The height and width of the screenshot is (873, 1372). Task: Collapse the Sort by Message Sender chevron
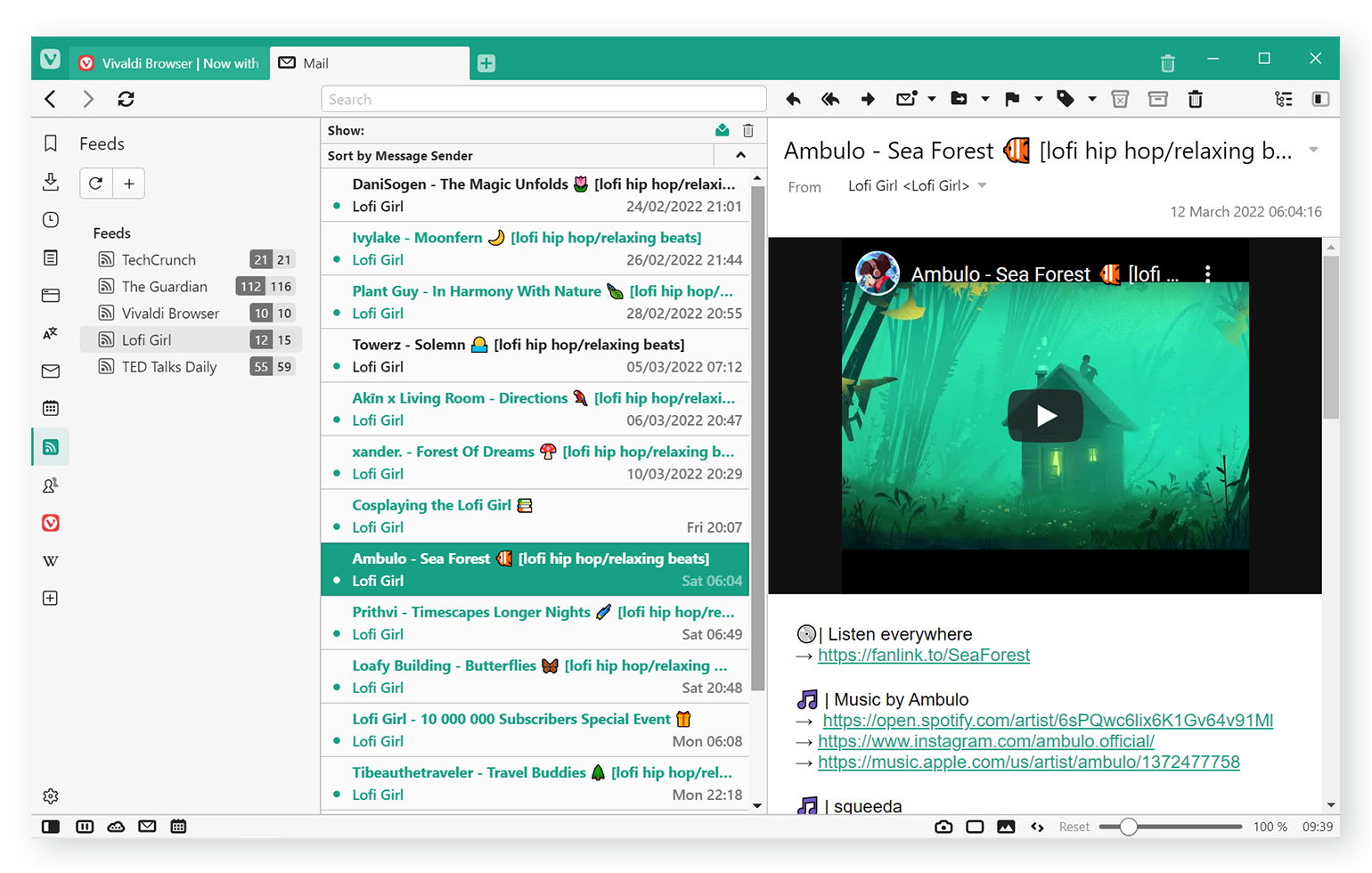[740, 156]
